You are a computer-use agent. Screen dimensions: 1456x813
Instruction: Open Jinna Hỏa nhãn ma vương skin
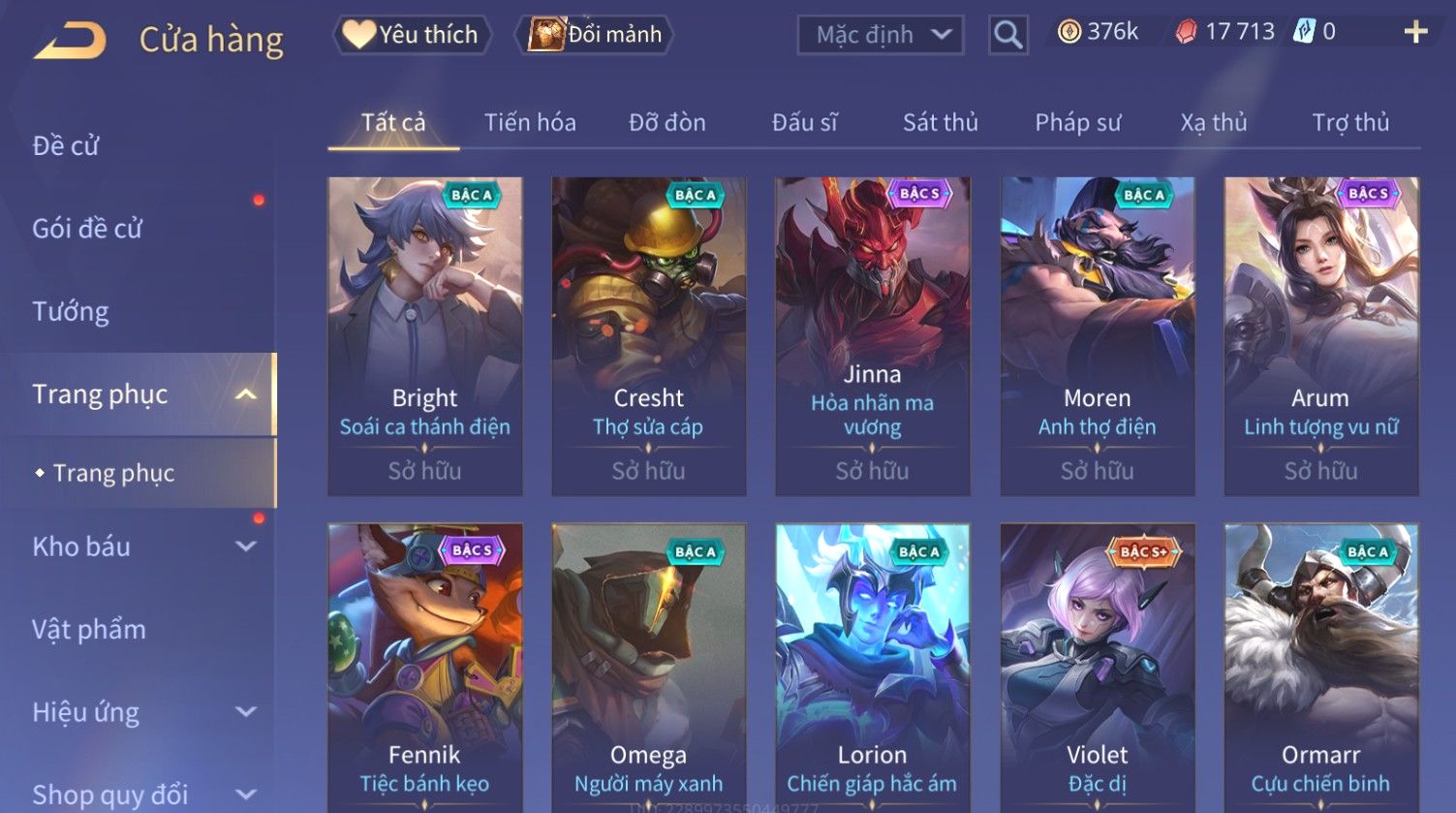873,336
